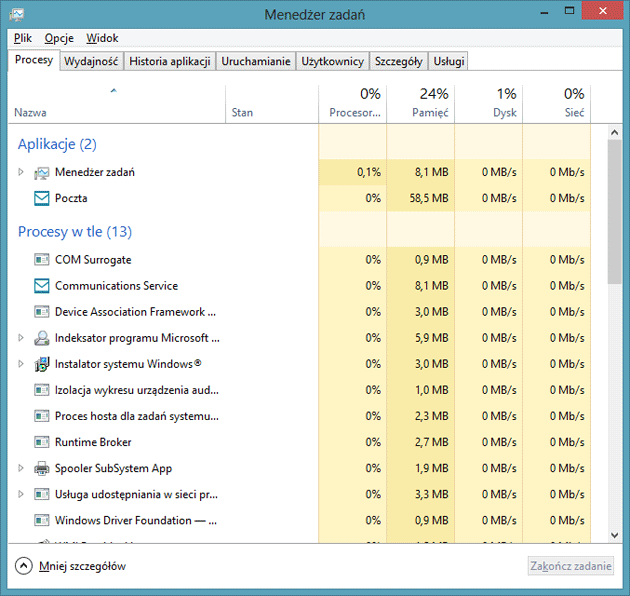Click the Spooler SubSystem App printer icon
Screen dimensions: 630x596
coord(41,469)
